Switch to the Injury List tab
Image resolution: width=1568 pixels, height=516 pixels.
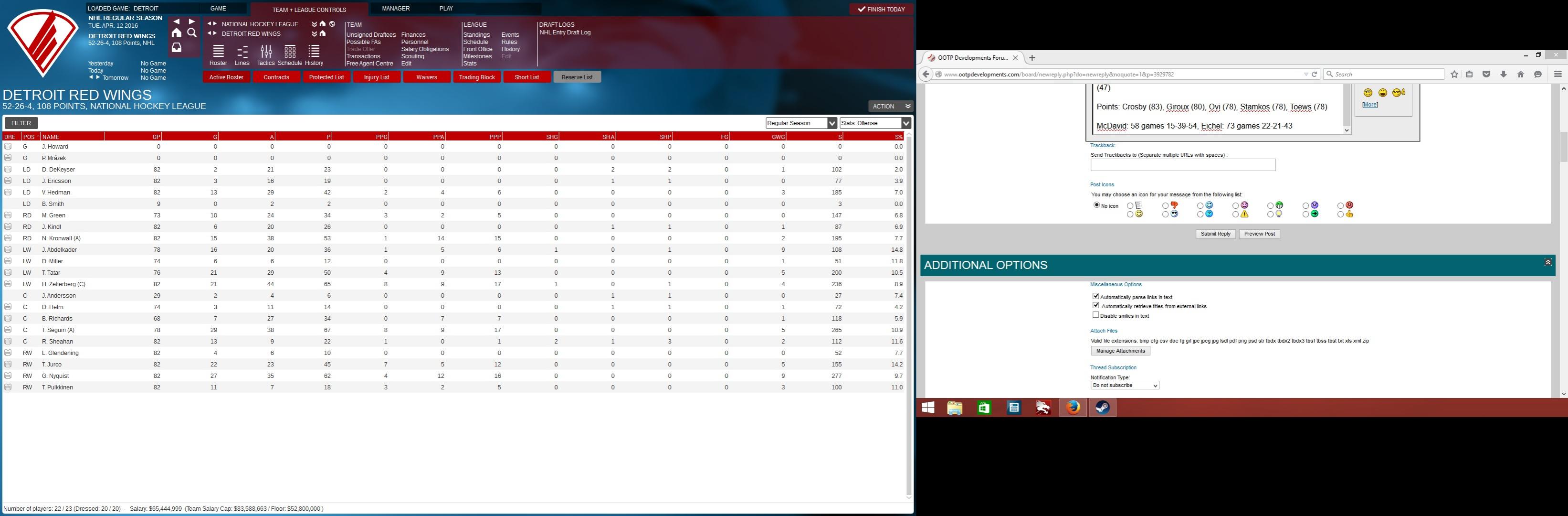(376, 77)
